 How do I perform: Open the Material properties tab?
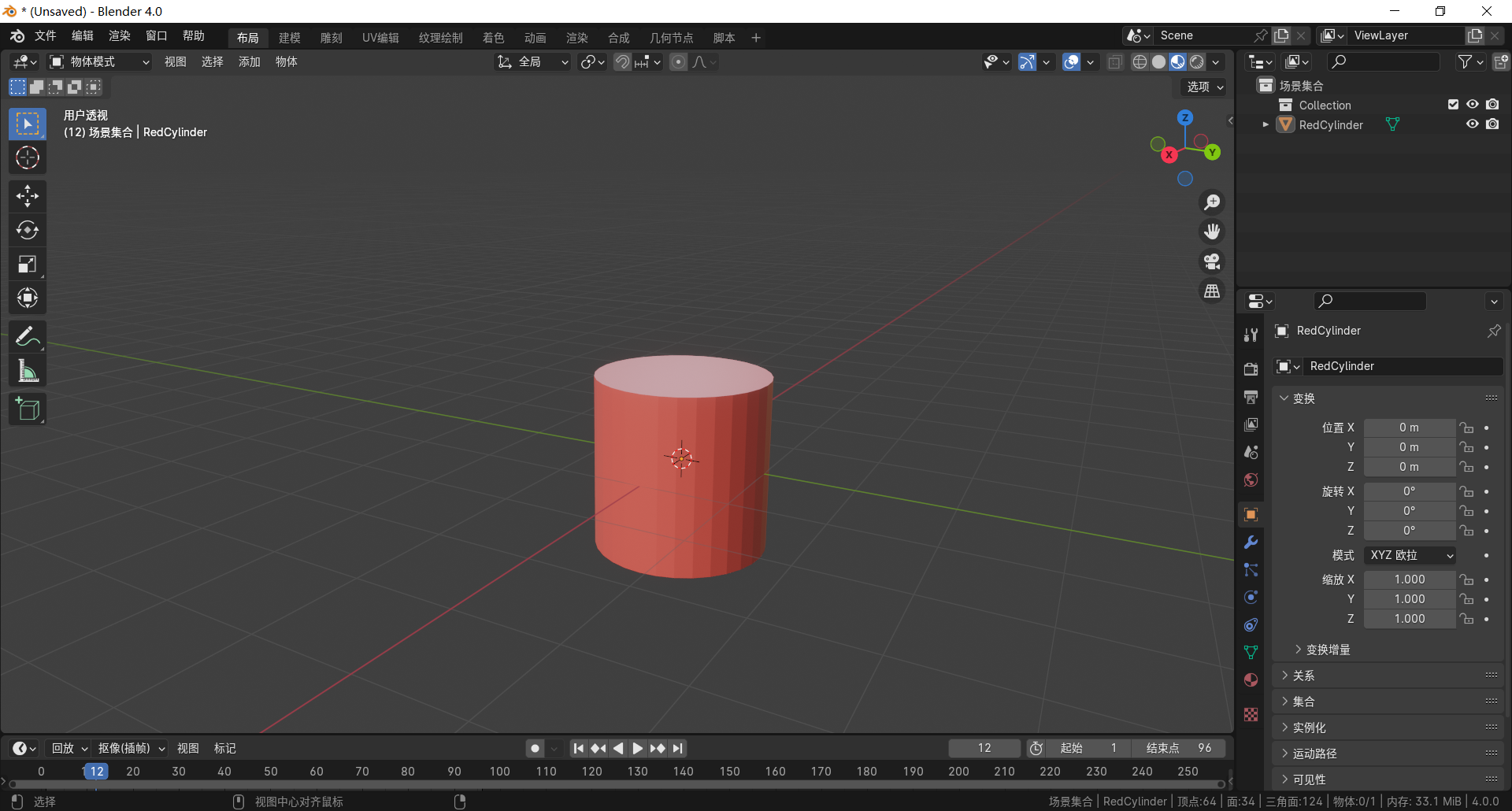click(1251, 680)
